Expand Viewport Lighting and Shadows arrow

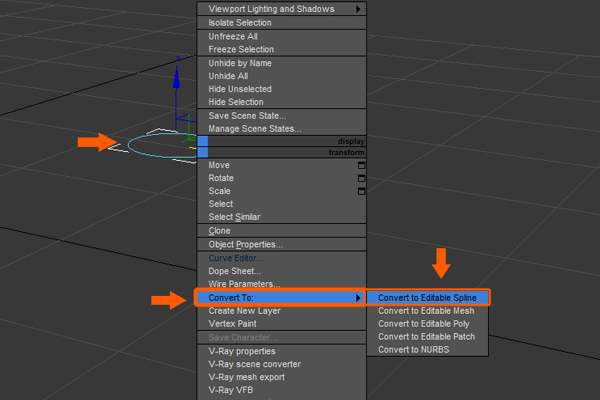(x=358, y=9)
